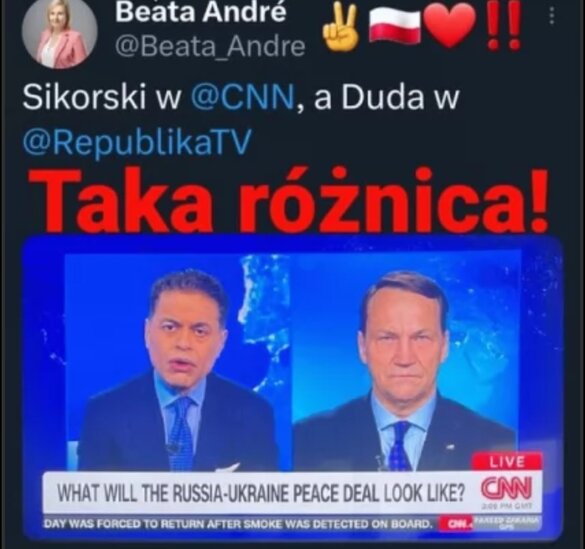Screen dimensions: 585x549
Task: Click the red heart emoji
Action: [452, 25]
